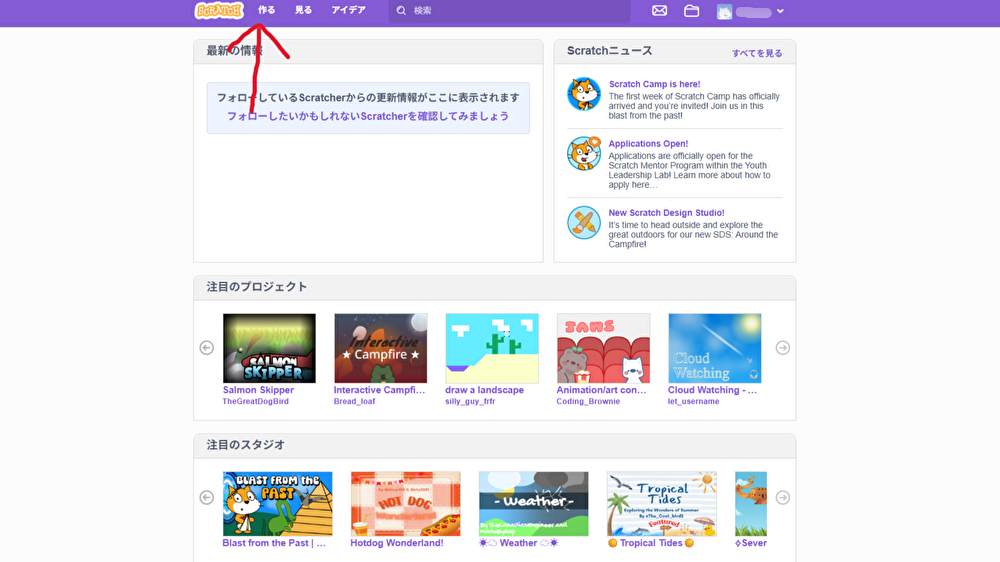Click すべてを見る link in Scratch news
The width and height of the screenshot is (1000, 562).
click(757, 53)
